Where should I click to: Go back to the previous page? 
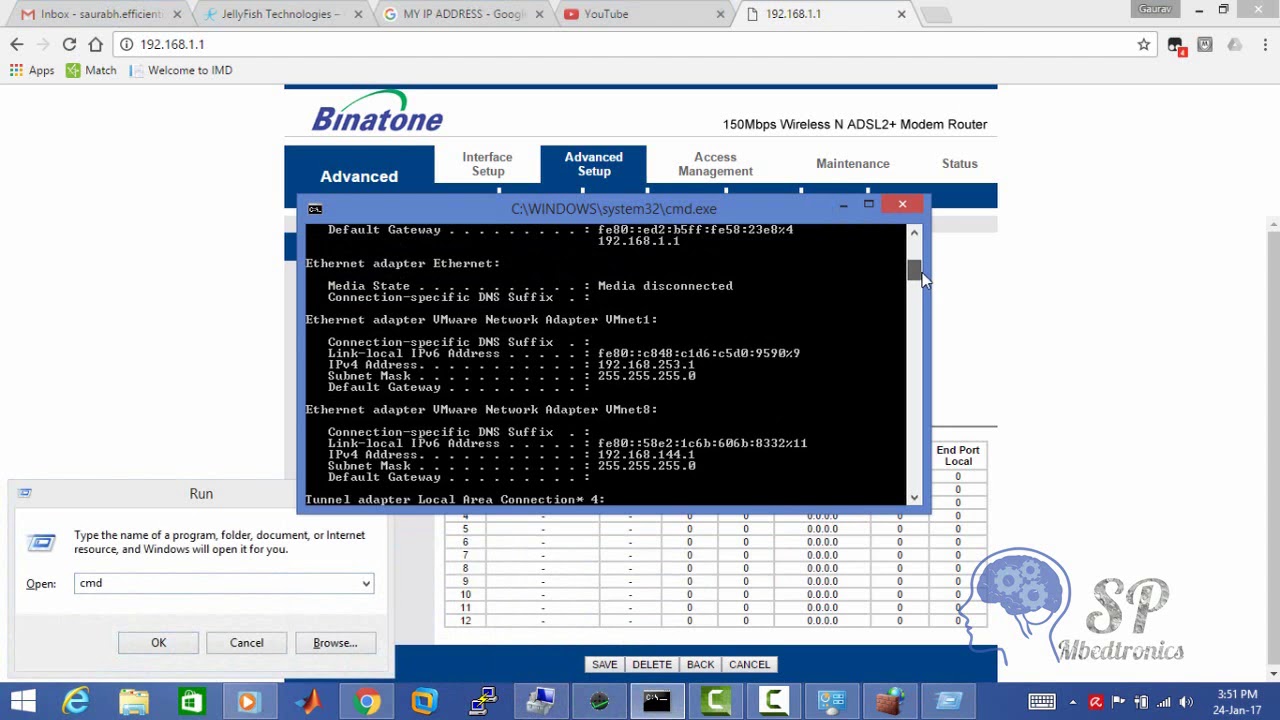click(17, 44)
